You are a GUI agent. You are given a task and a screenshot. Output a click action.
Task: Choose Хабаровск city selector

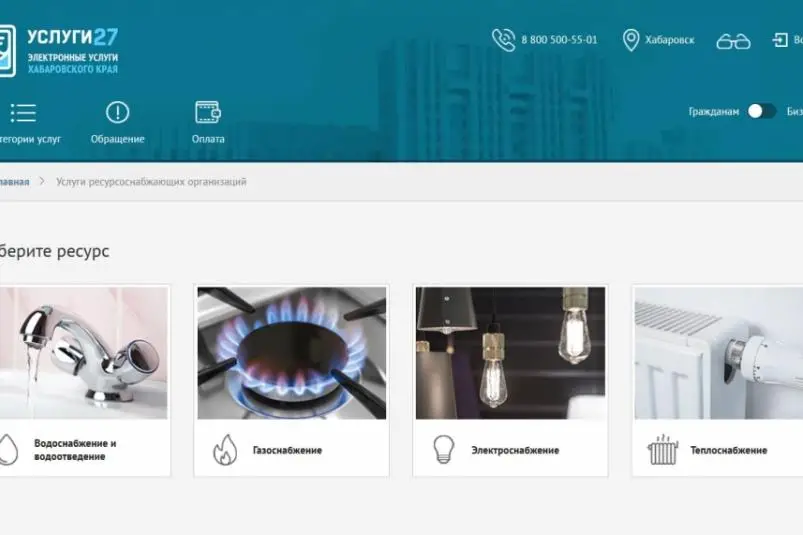pos(670,40)
